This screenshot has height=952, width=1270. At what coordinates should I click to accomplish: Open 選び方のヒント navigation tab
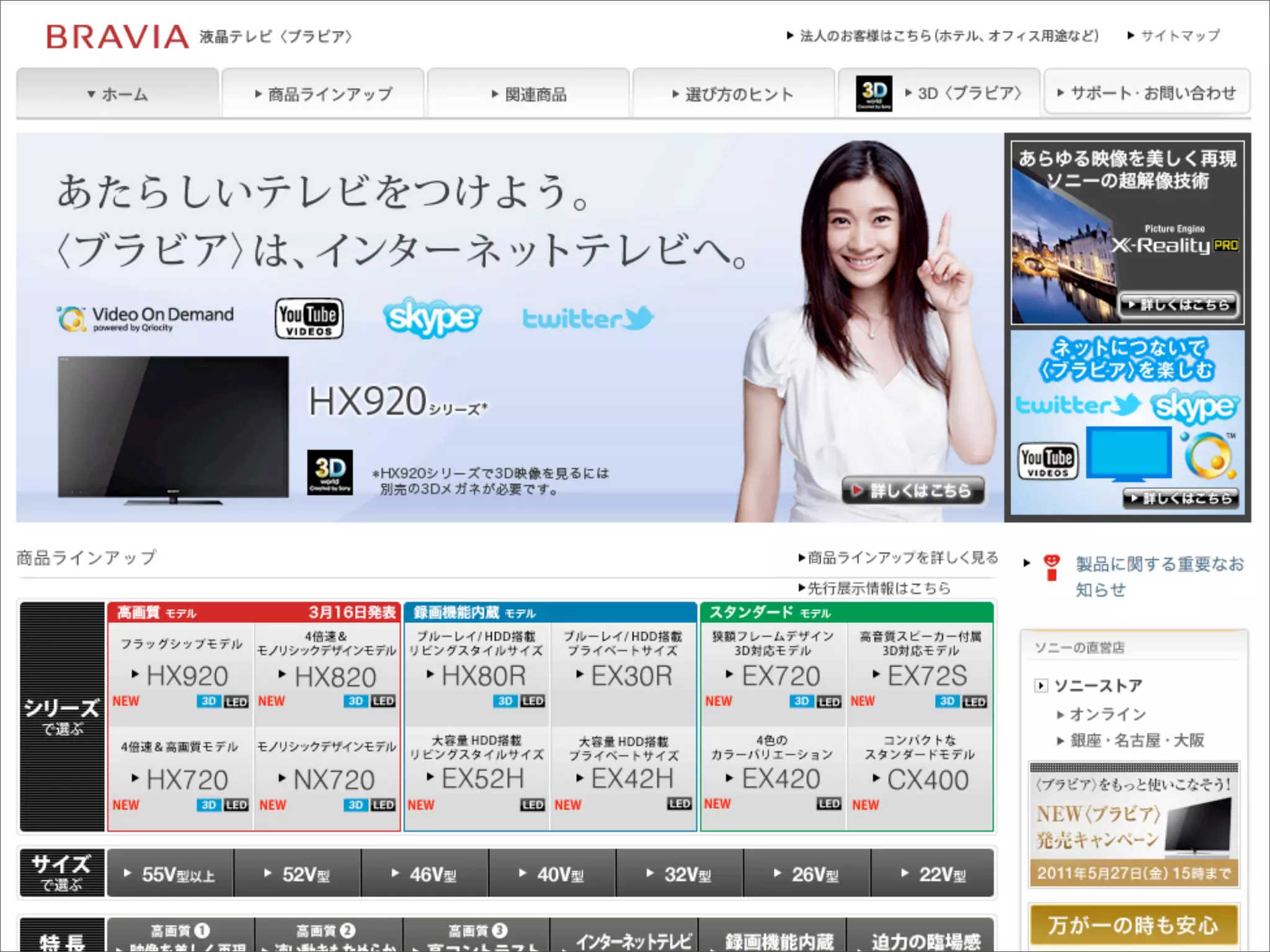tap(733, 94)
